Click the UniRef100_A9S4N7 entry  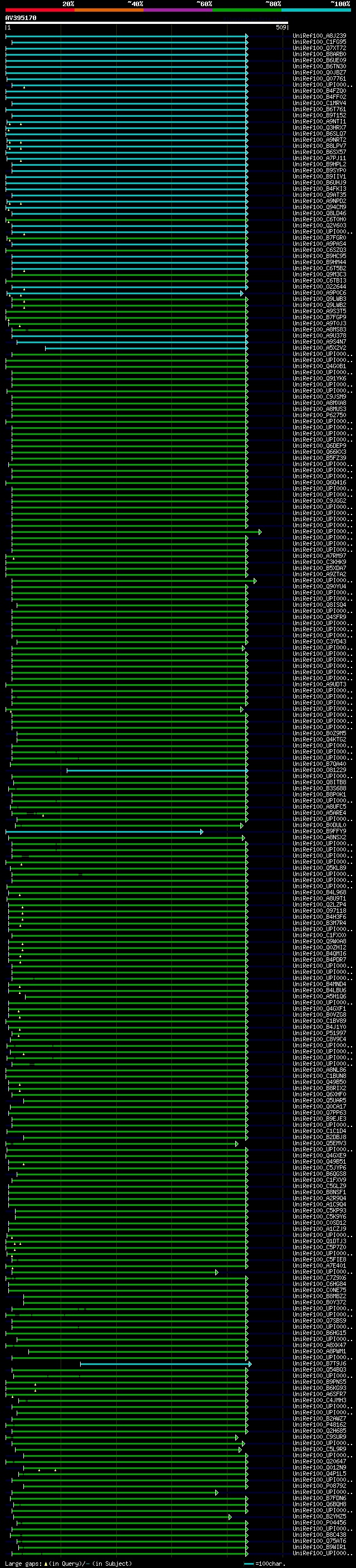click(319, 342)
